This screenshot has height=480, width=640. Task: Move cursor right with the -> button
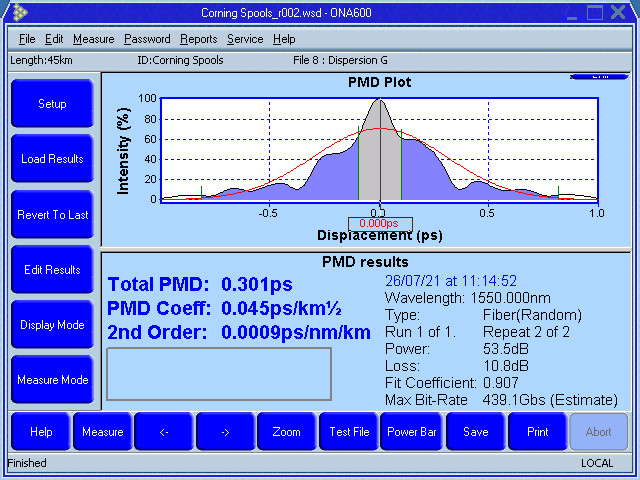pos(225,432)
